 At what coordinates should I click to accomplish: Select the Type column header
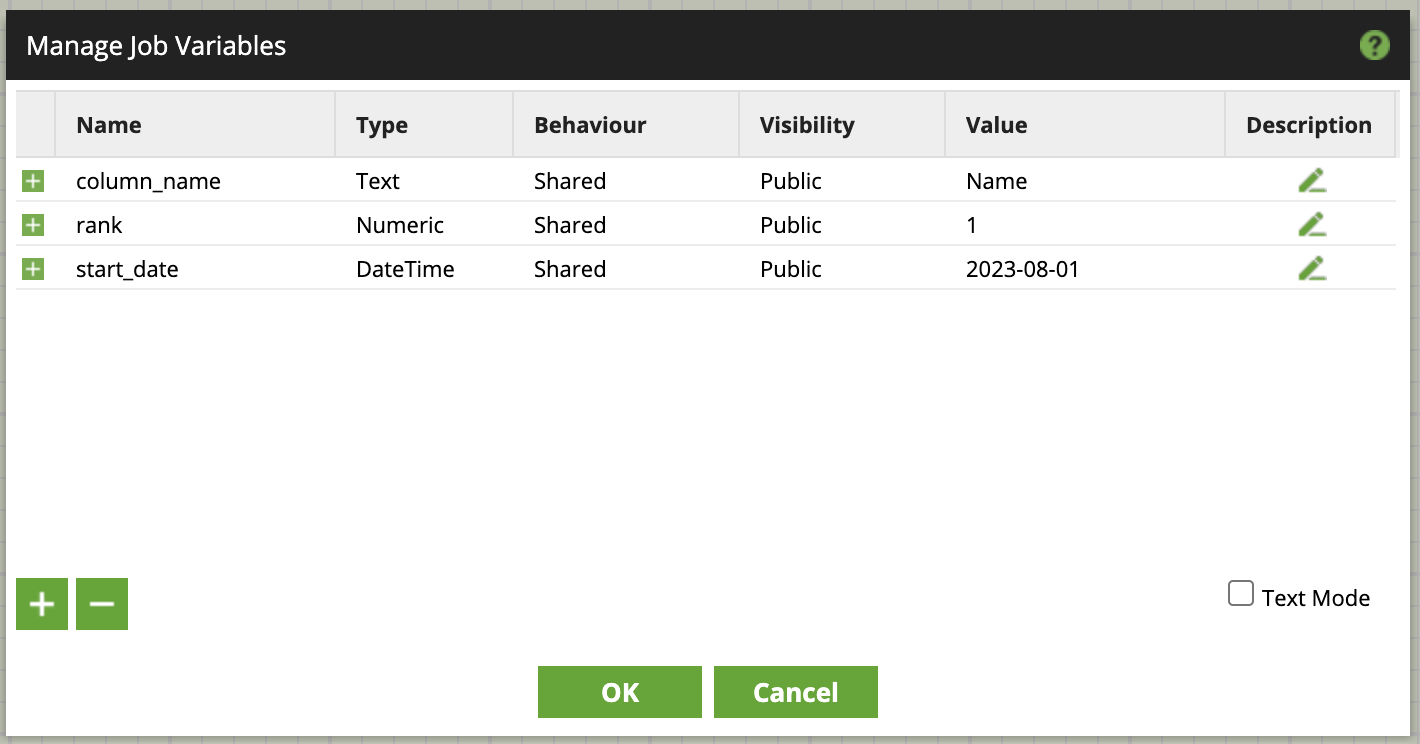point(424,125)
